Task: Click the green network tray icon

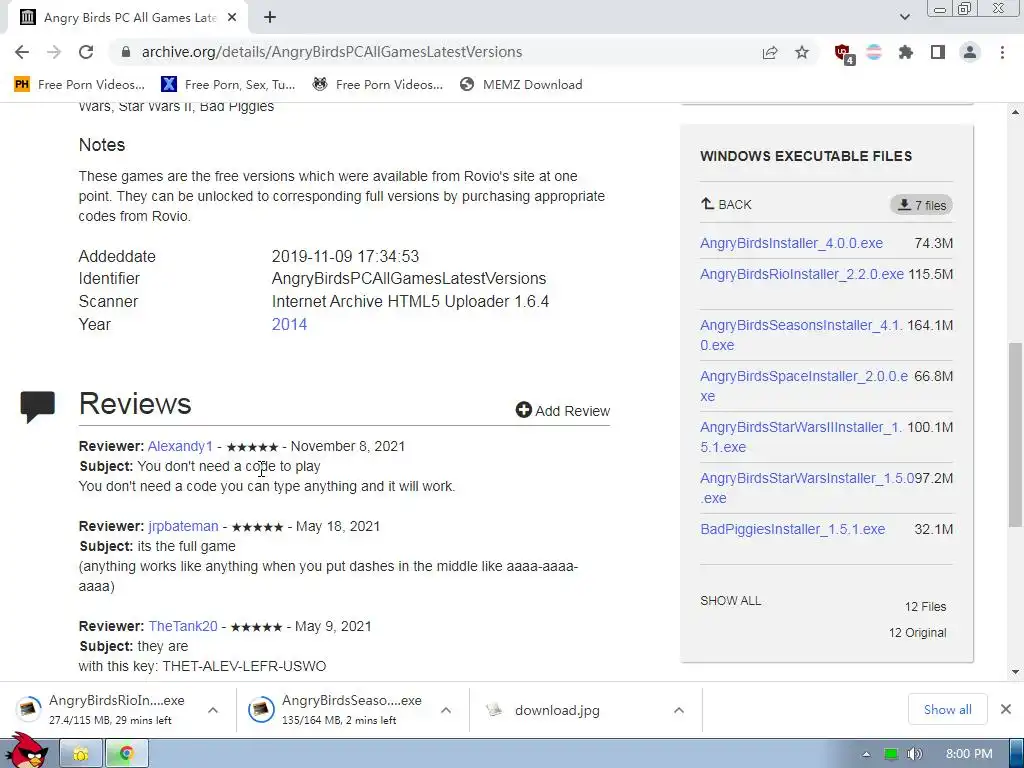Action: click(891, 754)
